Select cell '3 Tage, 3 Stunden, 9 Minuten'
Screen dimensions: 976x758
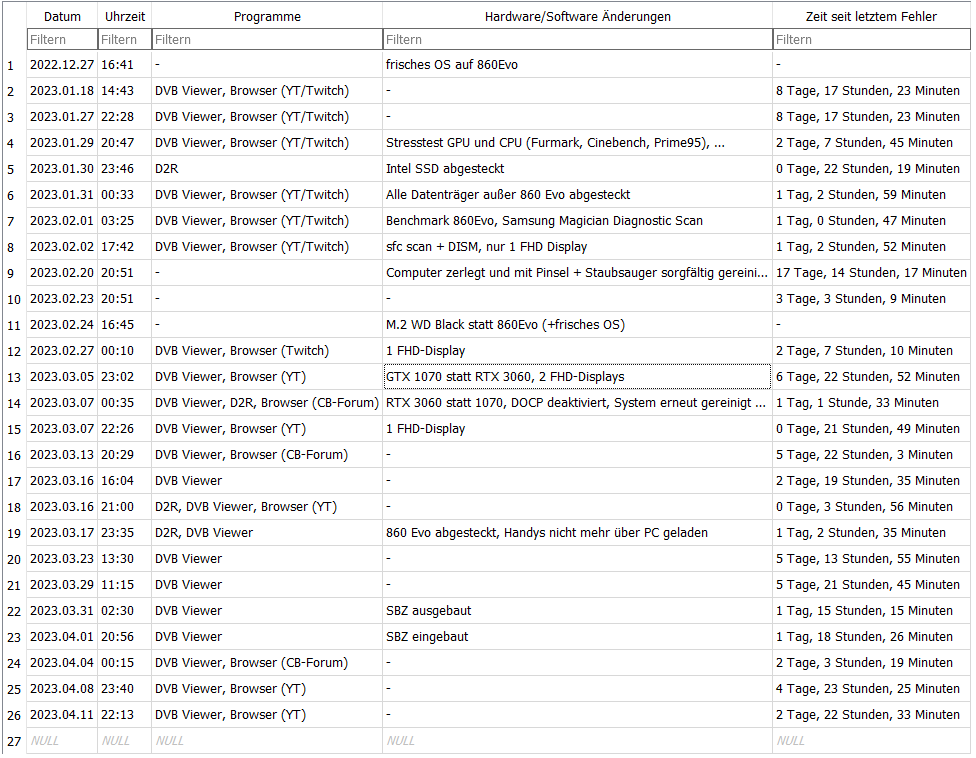[x=871, y=299]
